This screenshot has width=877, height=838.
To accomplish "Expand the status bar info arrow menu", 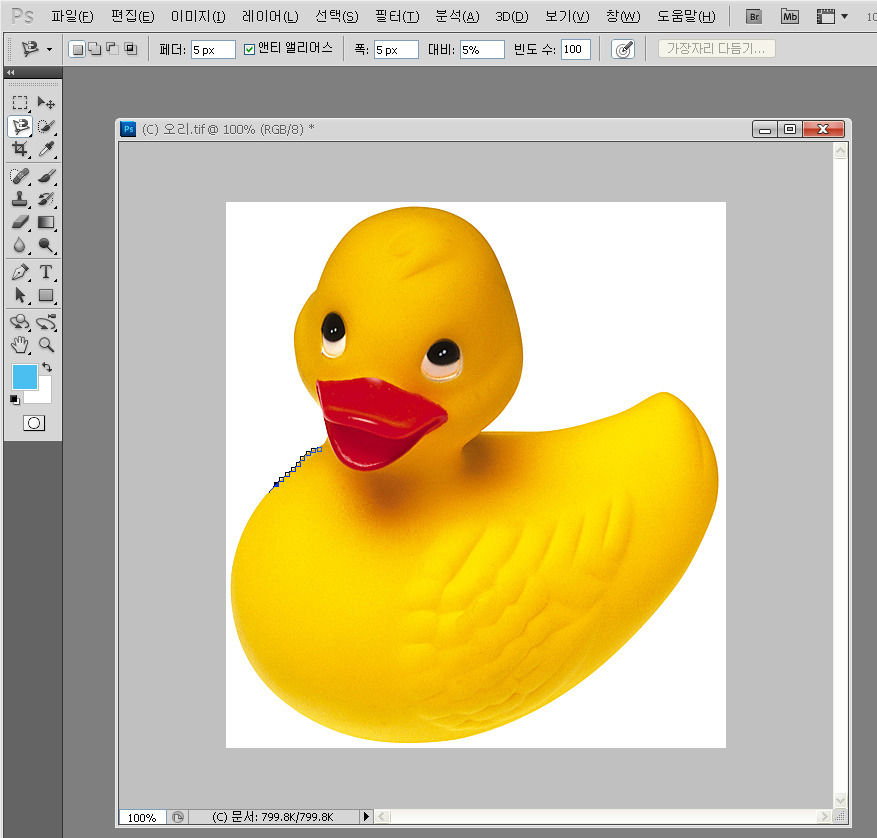I will pos(365,817).
